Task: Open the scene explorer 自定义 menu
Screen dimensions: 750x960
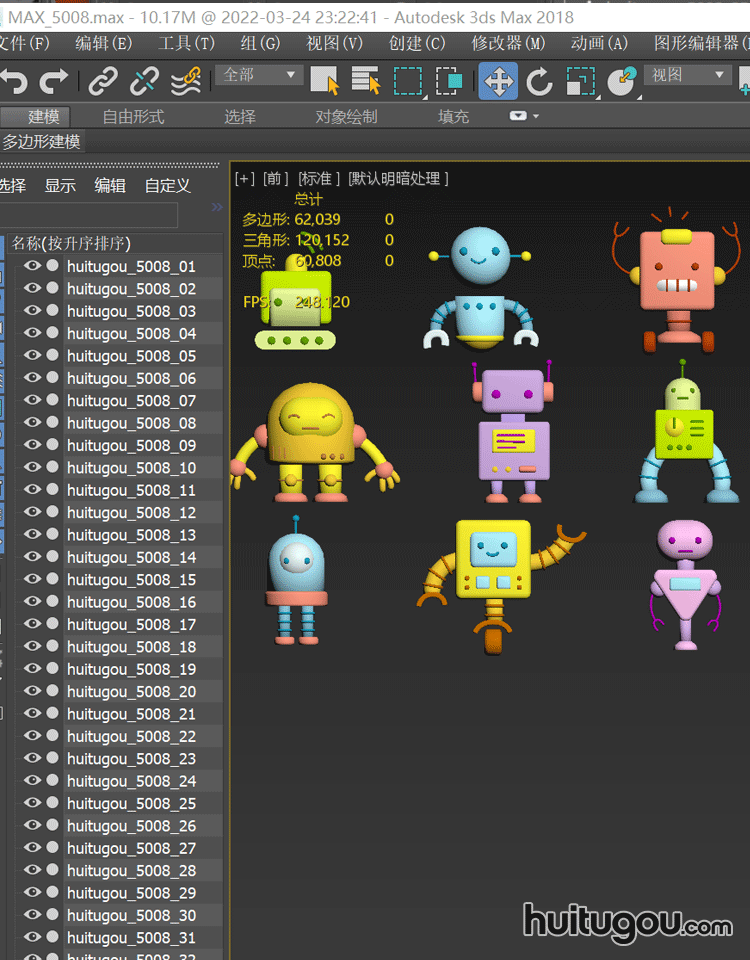Action: pos(167,186)
